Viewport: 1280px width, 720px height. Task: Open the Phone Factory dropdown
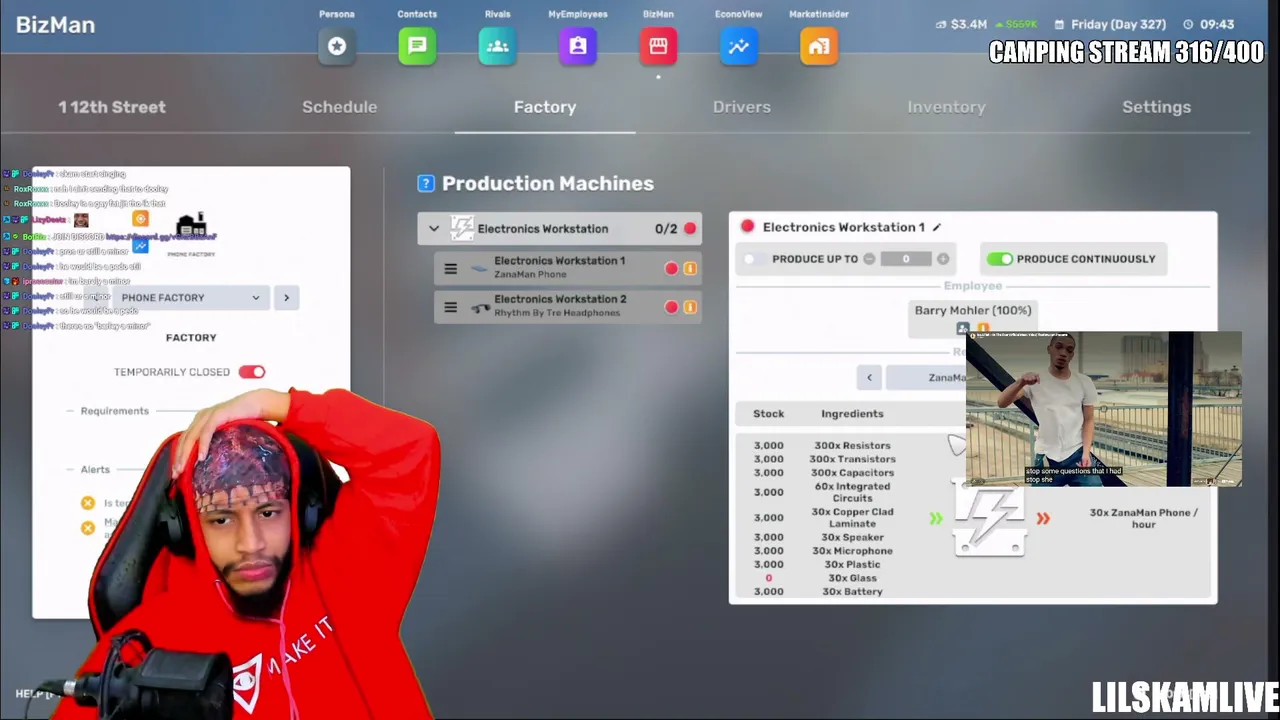coord(190,297)
